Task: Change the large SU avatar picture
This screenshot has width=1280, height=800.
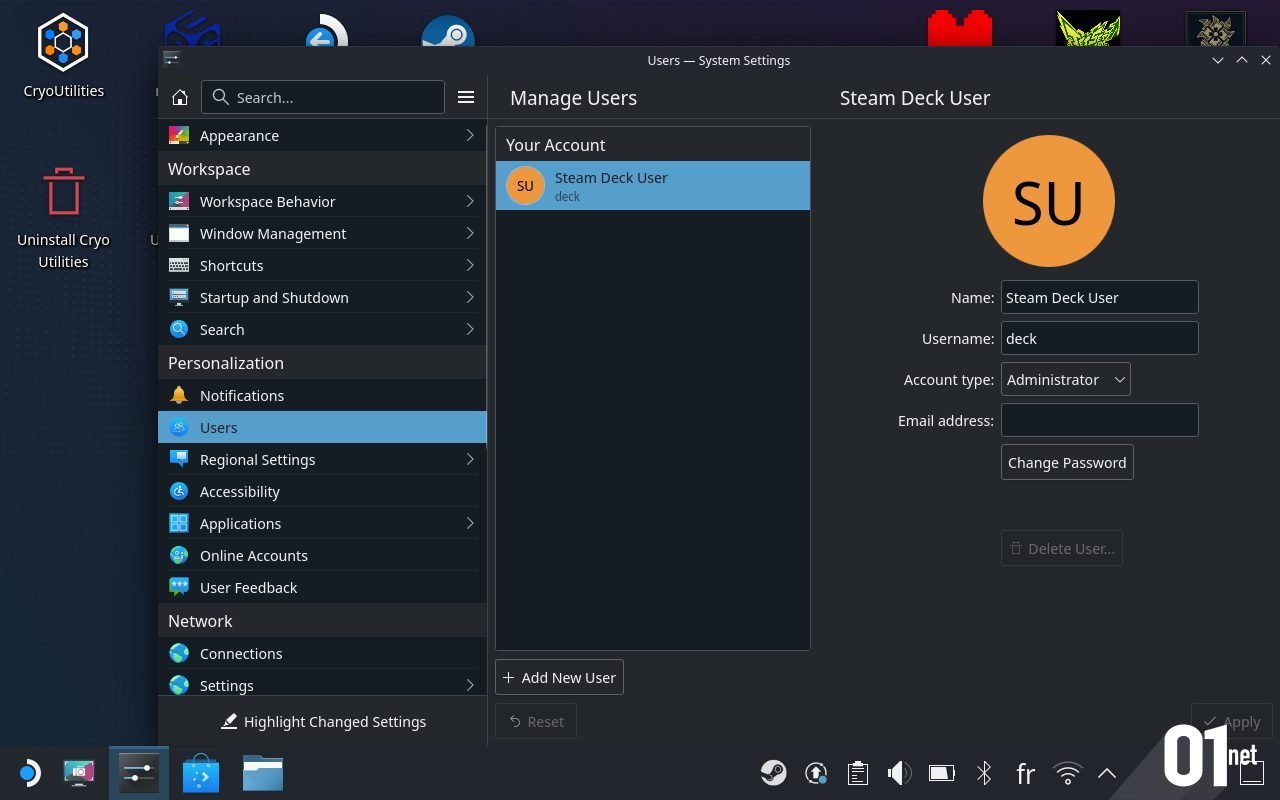Action: click(1048, 201)
